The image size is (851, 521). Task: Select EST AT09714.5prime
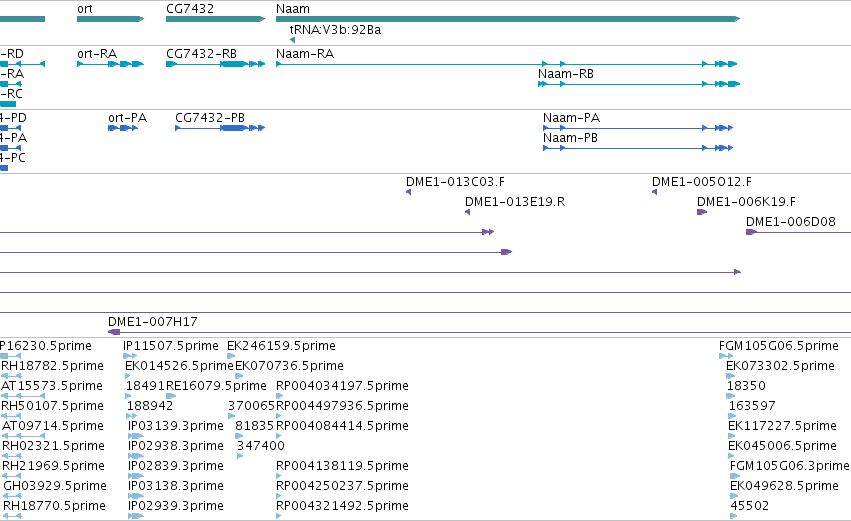click(x=53, y=426)
